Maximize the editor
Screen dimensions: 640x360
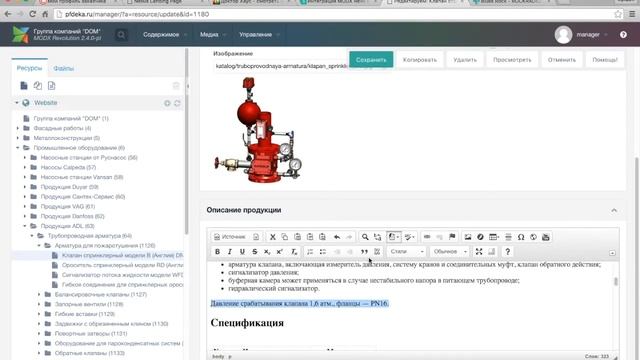[479, 251]
